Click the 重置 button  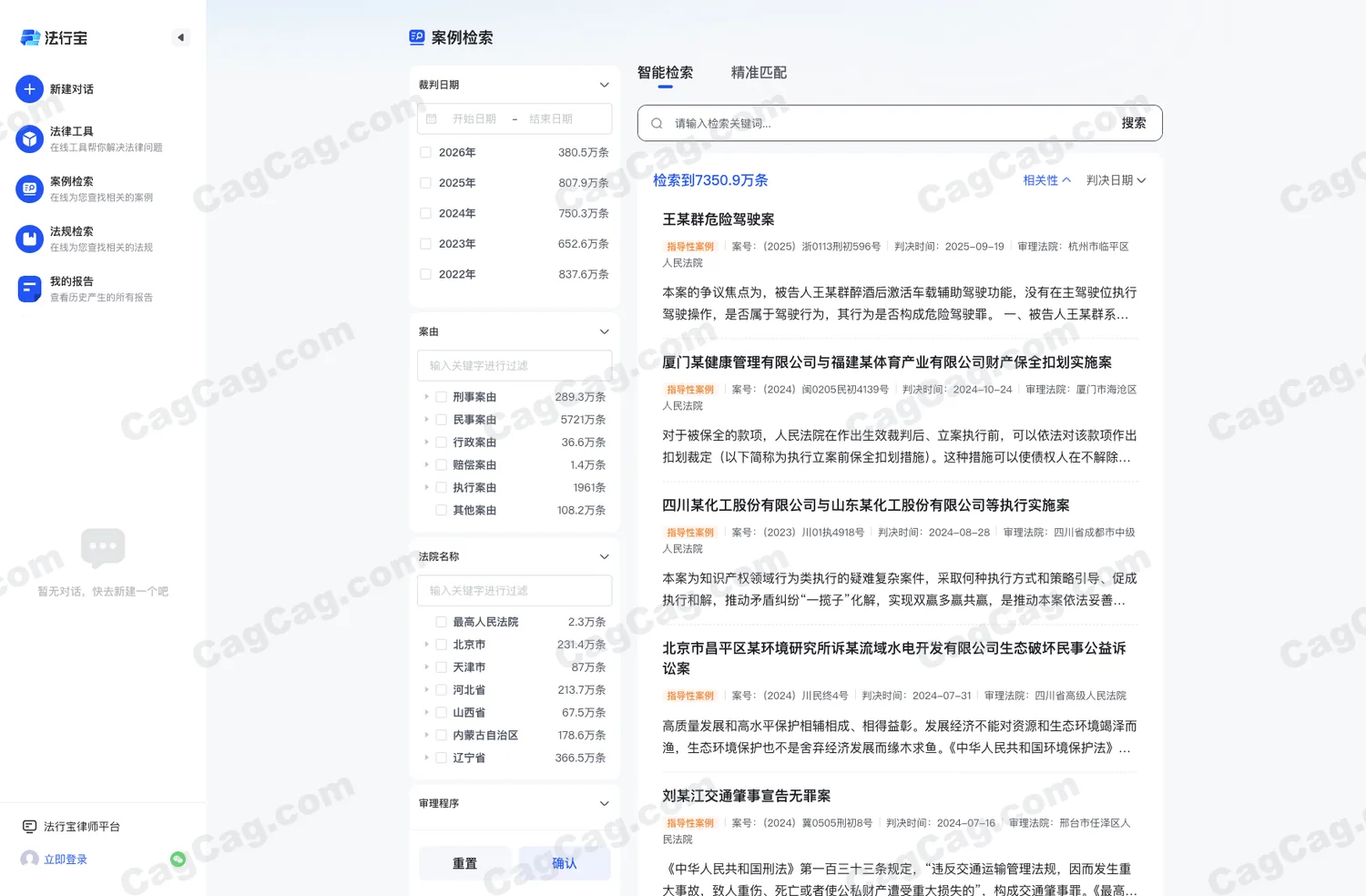click(464, 863)
